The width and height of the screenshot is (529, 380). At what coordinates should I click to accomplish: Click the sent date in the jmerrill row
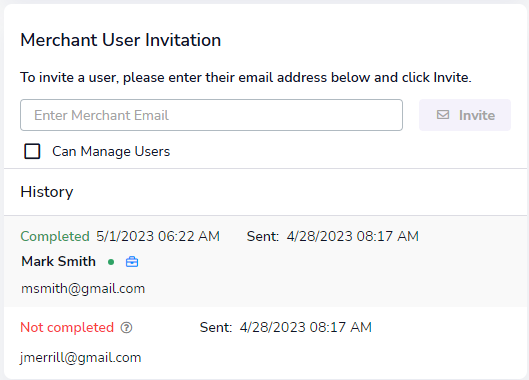pos(306,327)
